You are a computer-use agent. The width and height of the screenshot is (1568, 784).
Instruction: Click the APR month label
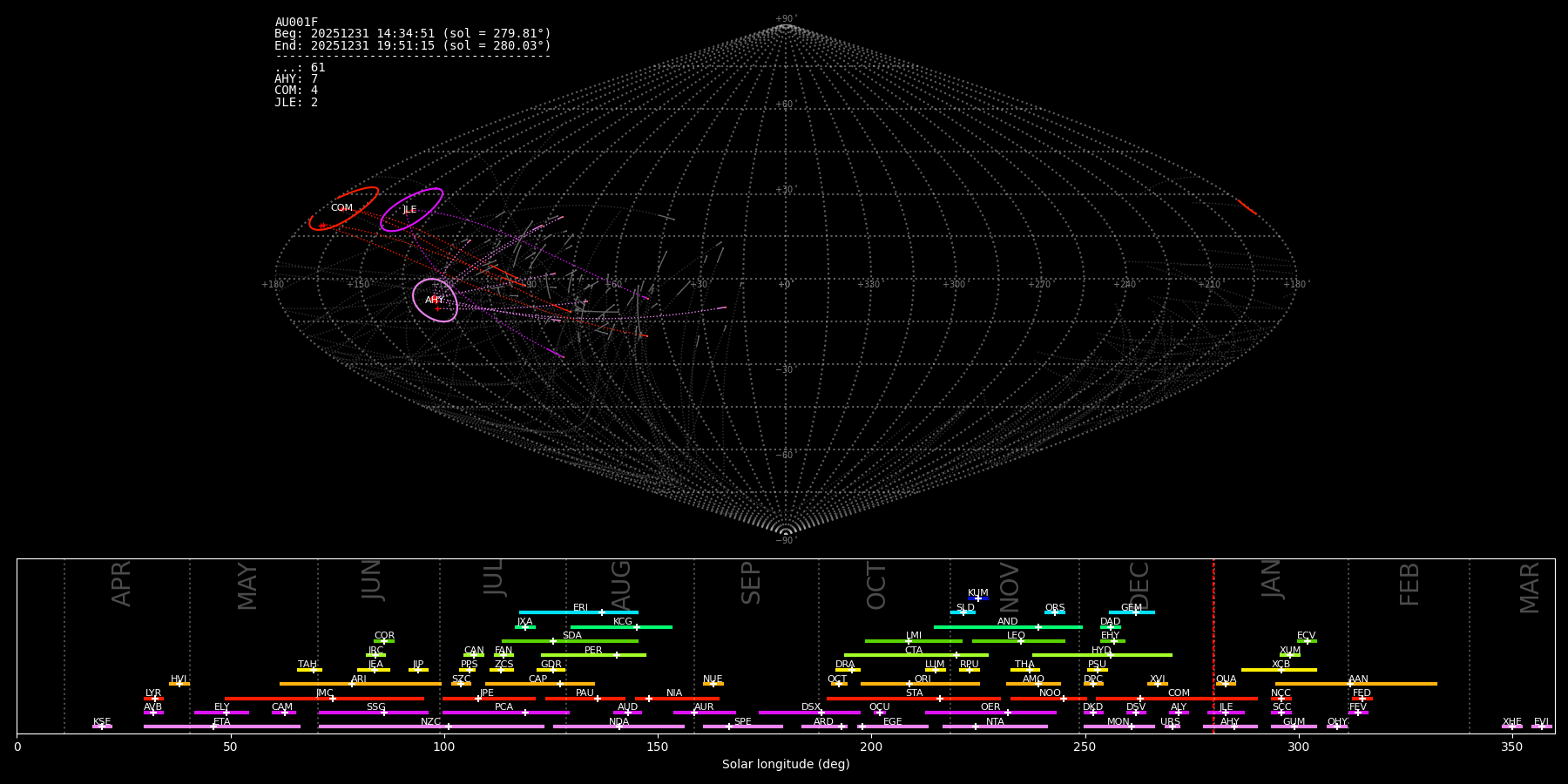122,584
